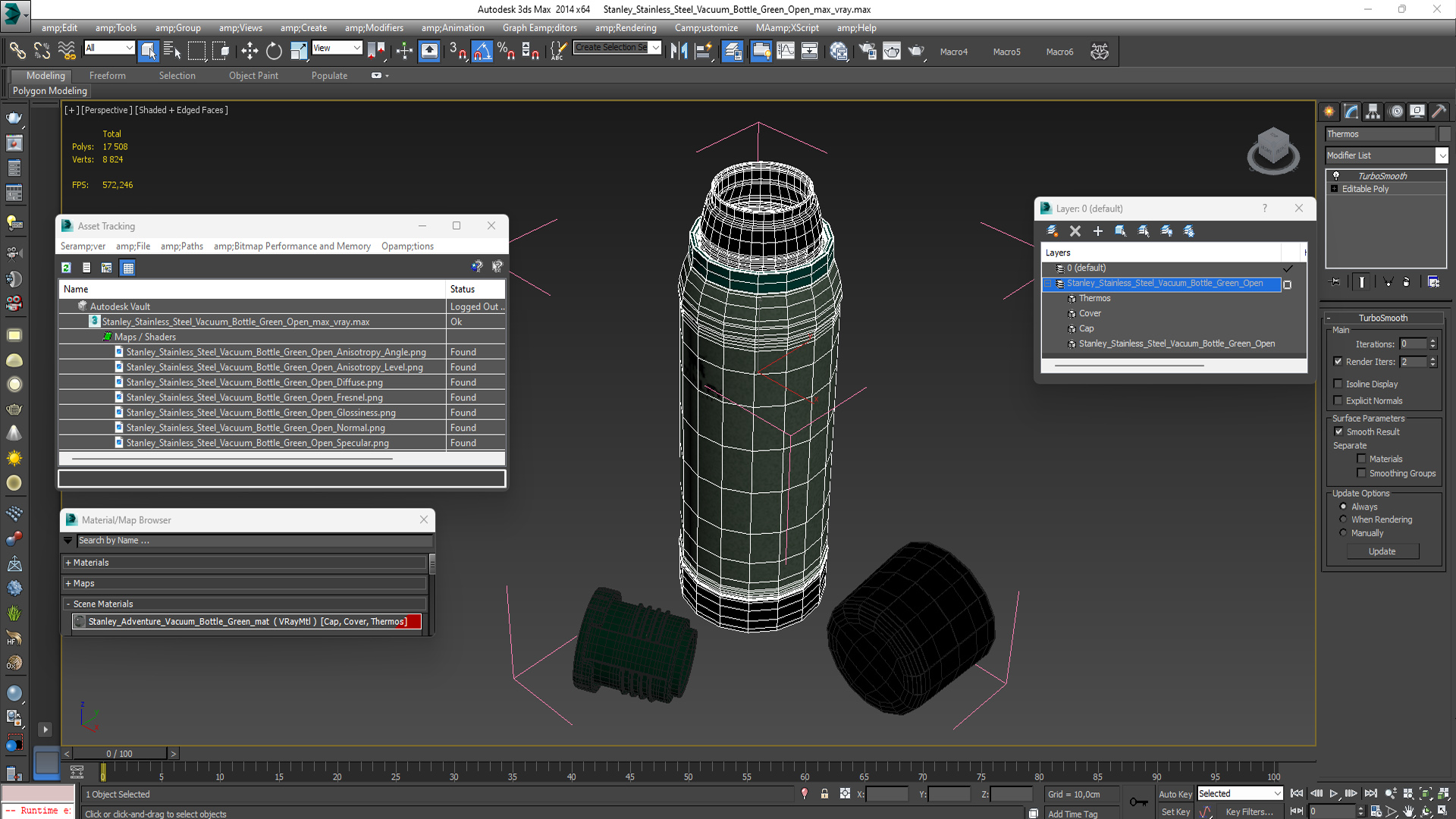The image size is (1456, 819).
Task: Collapse the TurboSmooth rollout
Action: point(1383,318)
